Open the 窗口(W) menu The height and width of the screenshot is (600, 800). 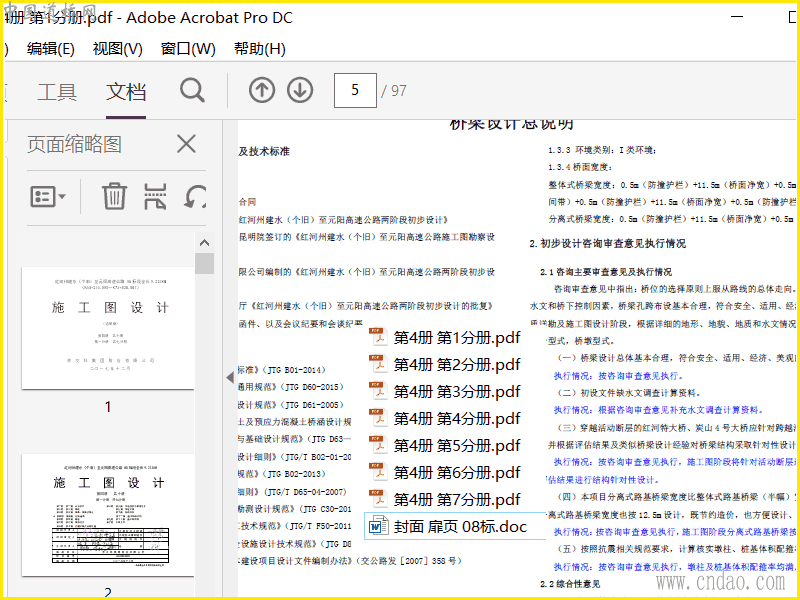[x=188, y=48]
